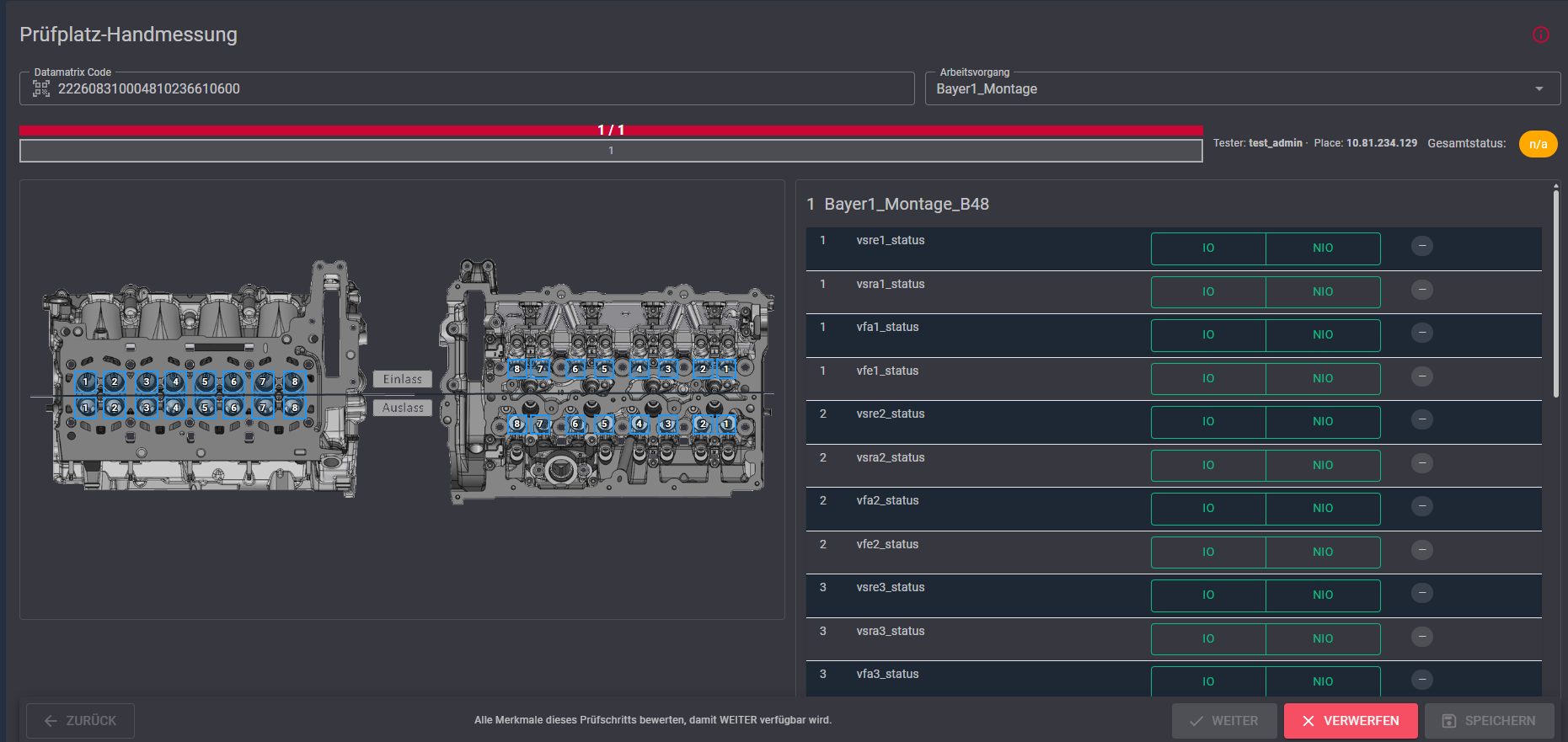Discard with the VERWERFEN button
Image resolution: width=1568 pixels, height=742 pixels.
(x=1351, y=721)
